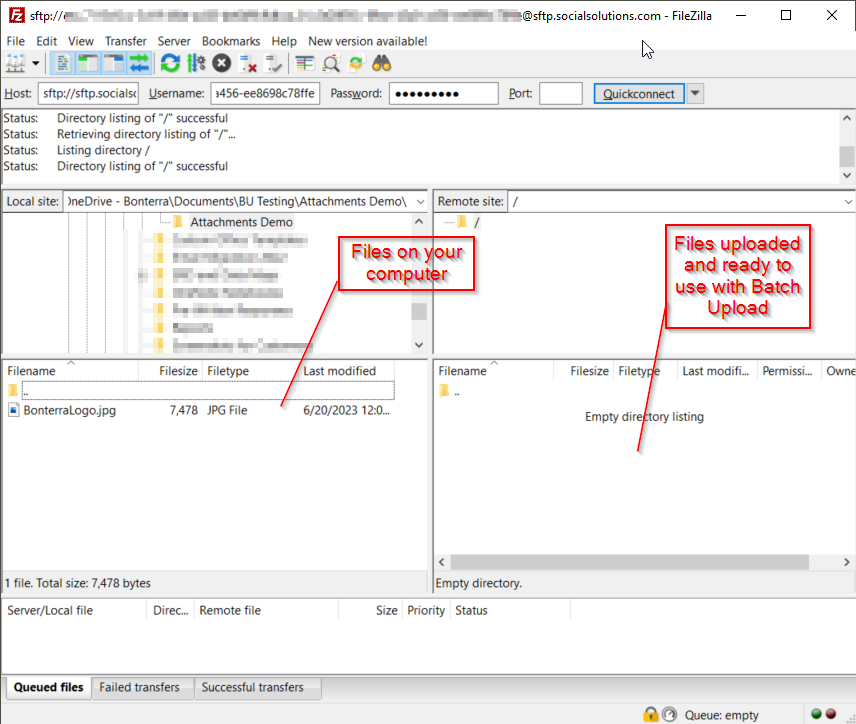
Task: Select the Attachments Demo folder in tree
Action: point(241,222)
